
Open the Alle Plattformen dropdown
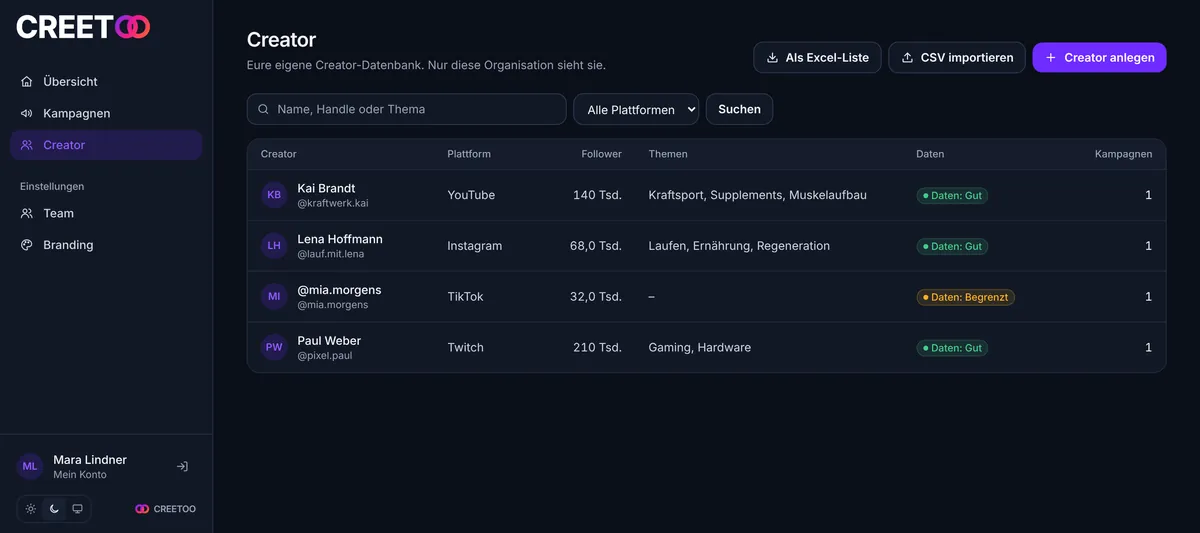(636, 110)
